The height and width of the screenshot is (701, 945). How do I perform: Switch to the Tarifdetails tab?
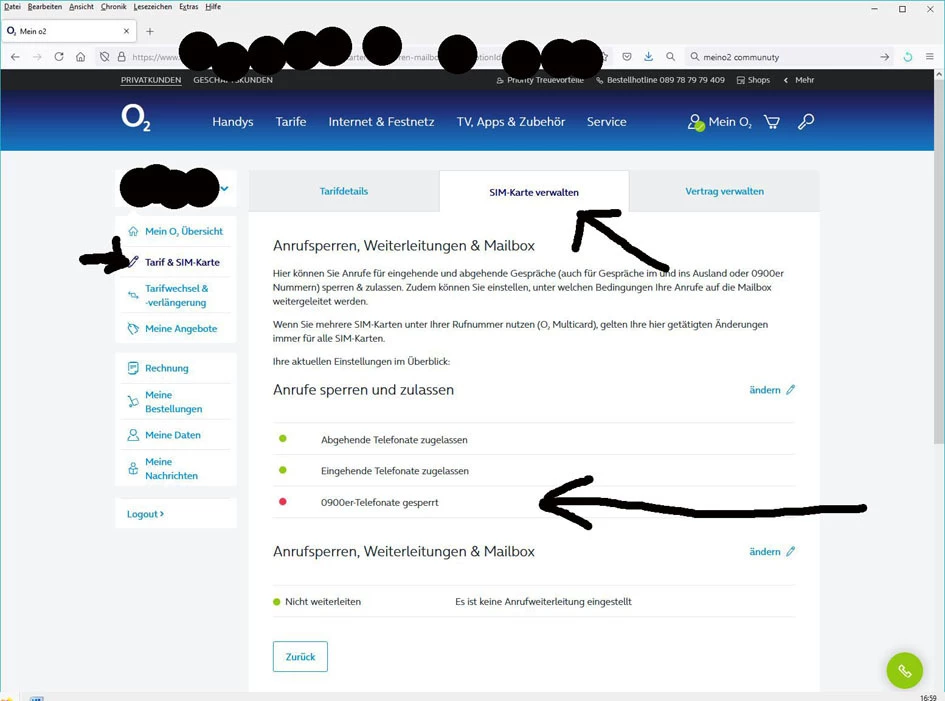344,191
